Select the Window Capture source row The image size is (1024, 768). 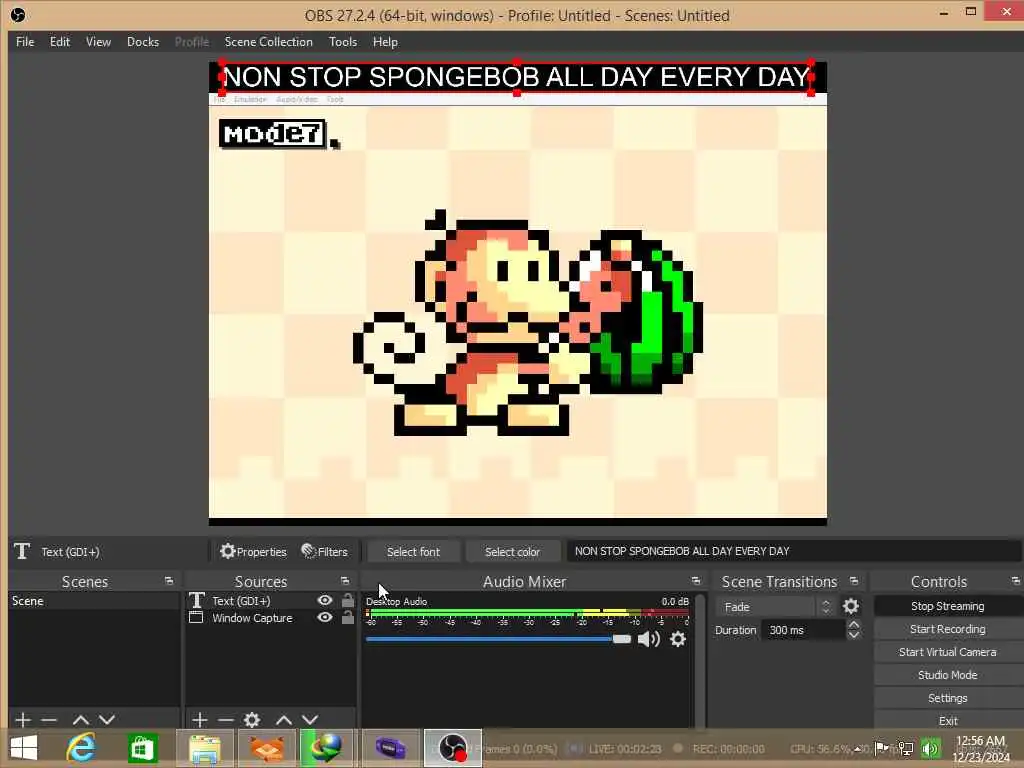(270, 618)
